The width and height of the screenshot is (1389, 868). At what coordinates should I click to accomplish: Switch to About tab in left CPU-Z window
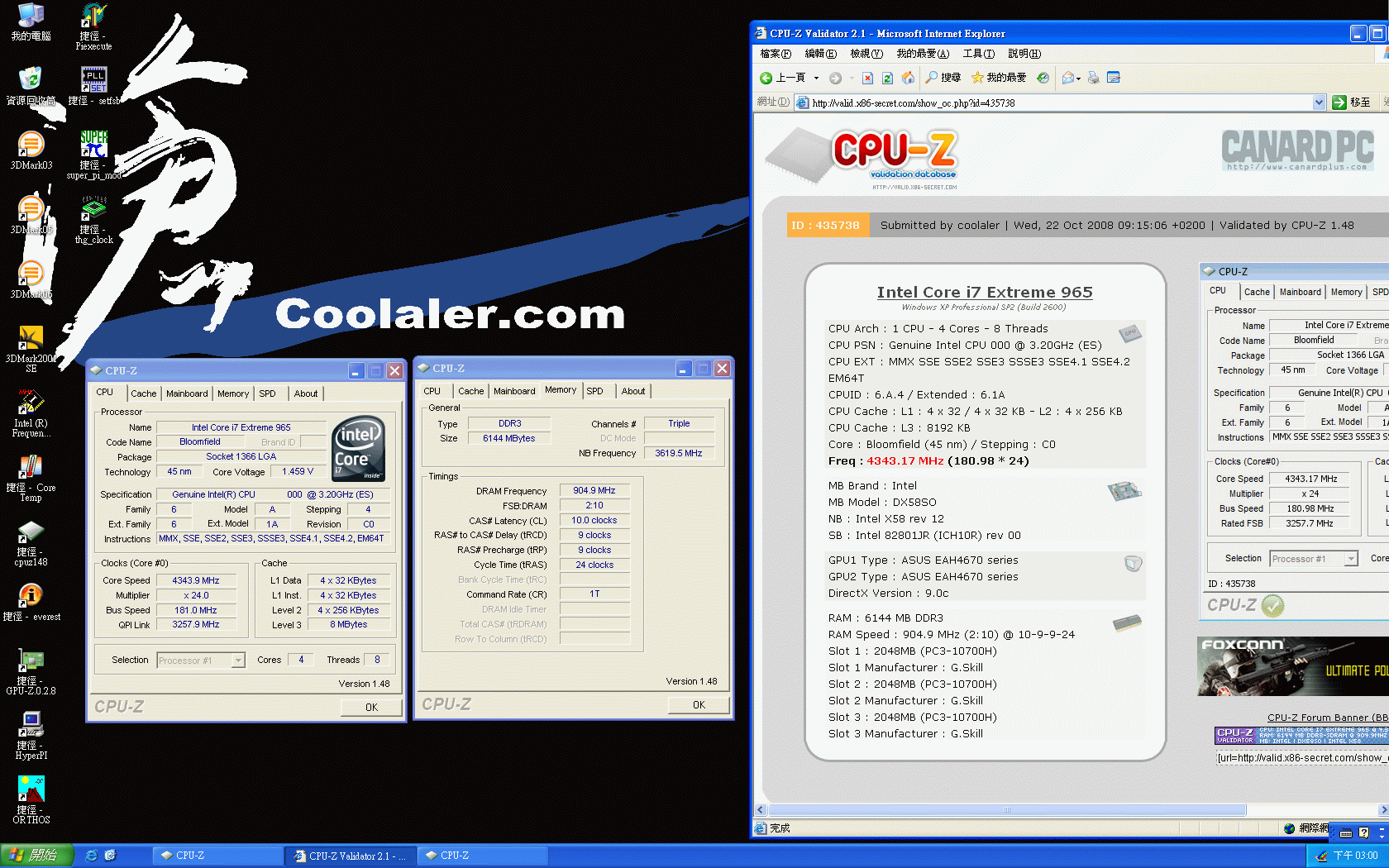(x=306, y=393)
